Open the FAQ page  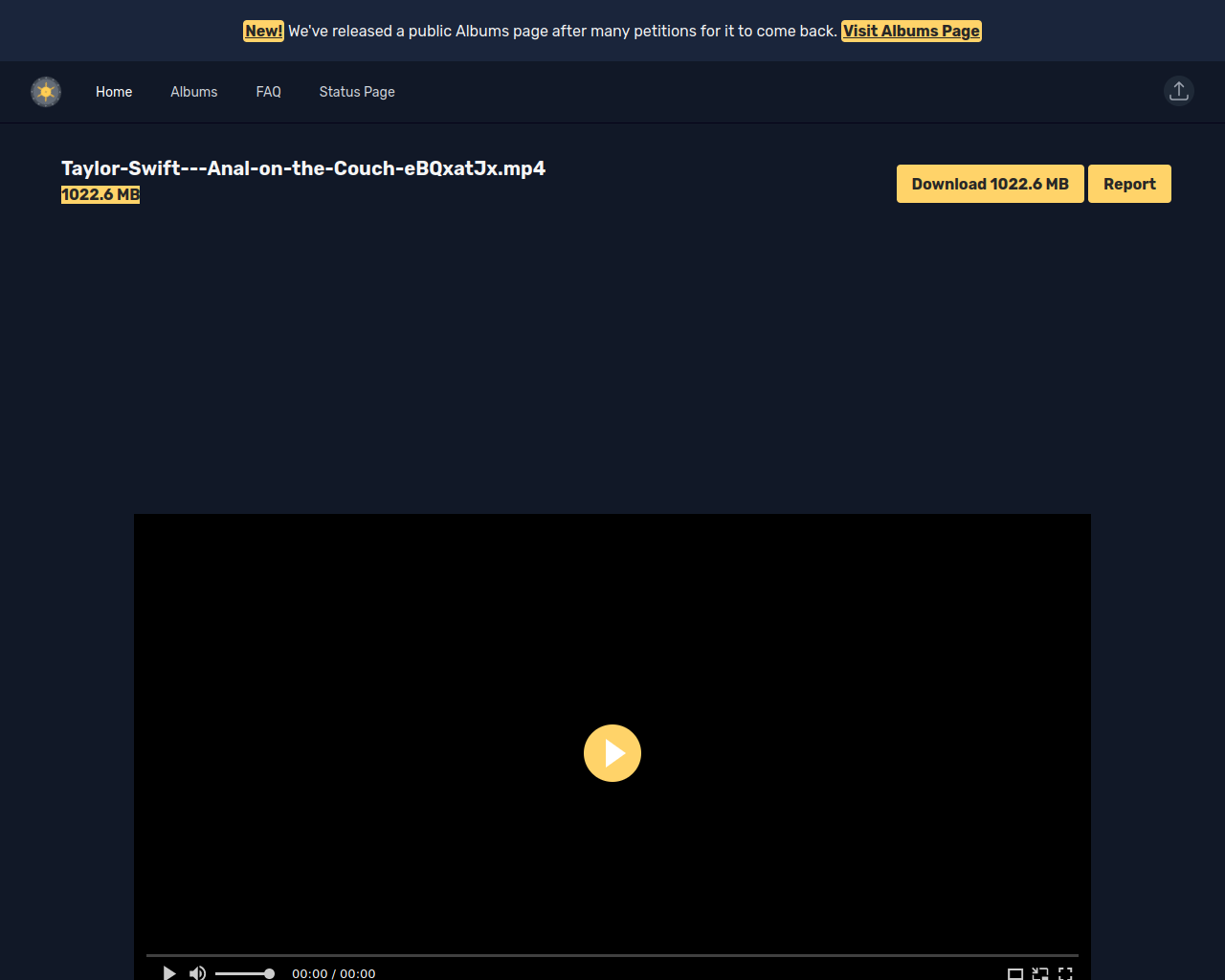(269, 92)
